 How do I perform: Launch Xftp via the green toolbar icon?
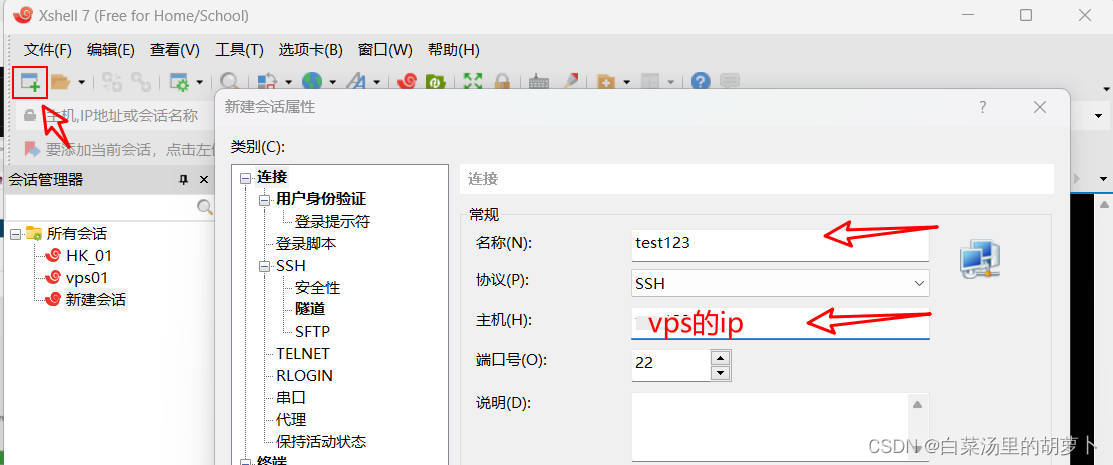click(x=434, y=82)
